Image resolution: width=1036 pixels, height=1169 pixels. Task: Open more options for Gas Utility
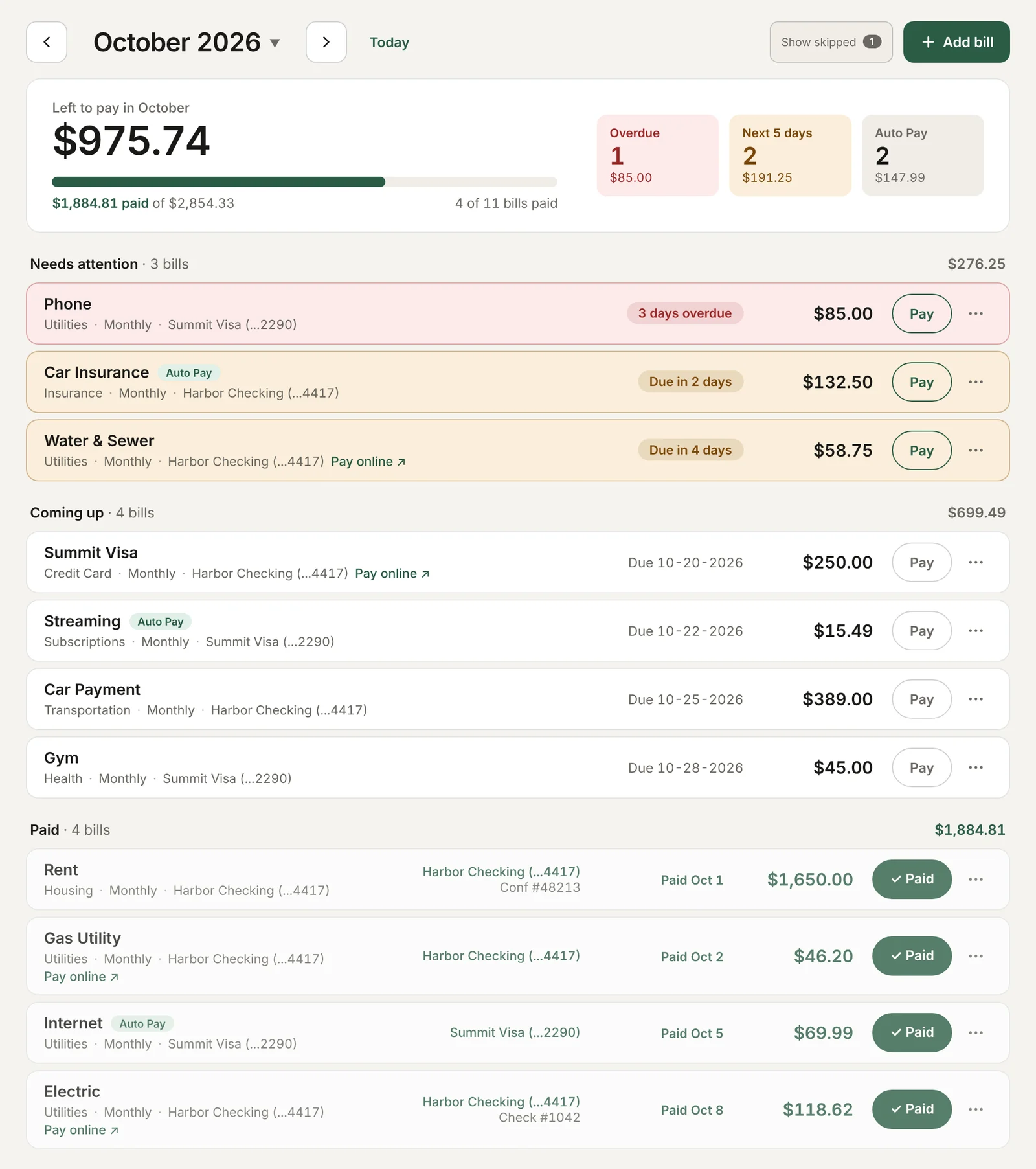click(976, 956)
